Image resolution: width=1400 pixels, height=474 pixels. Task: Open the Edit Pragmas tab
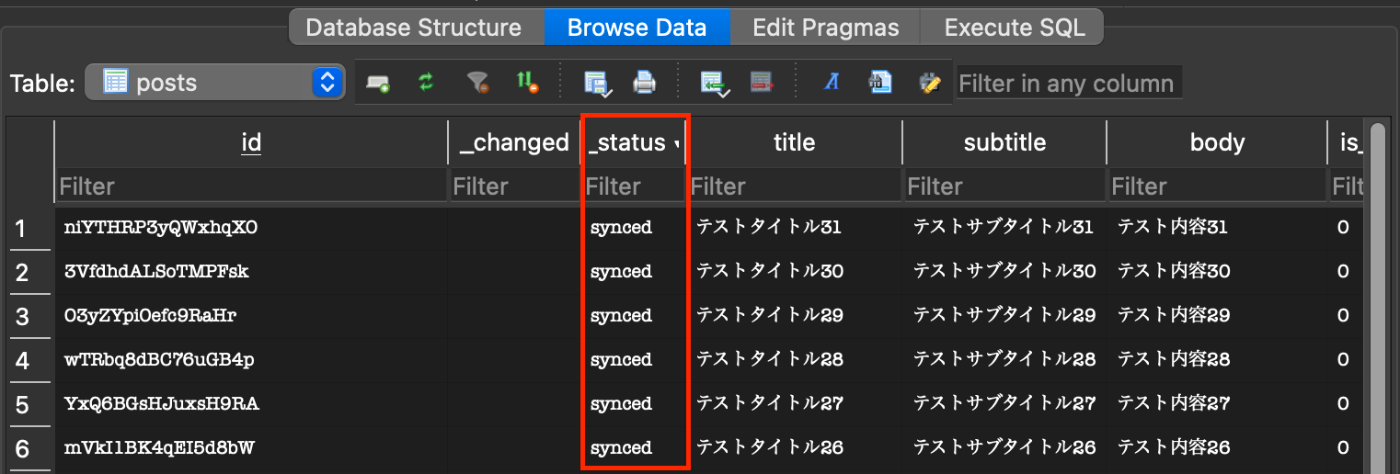(825, 27)
